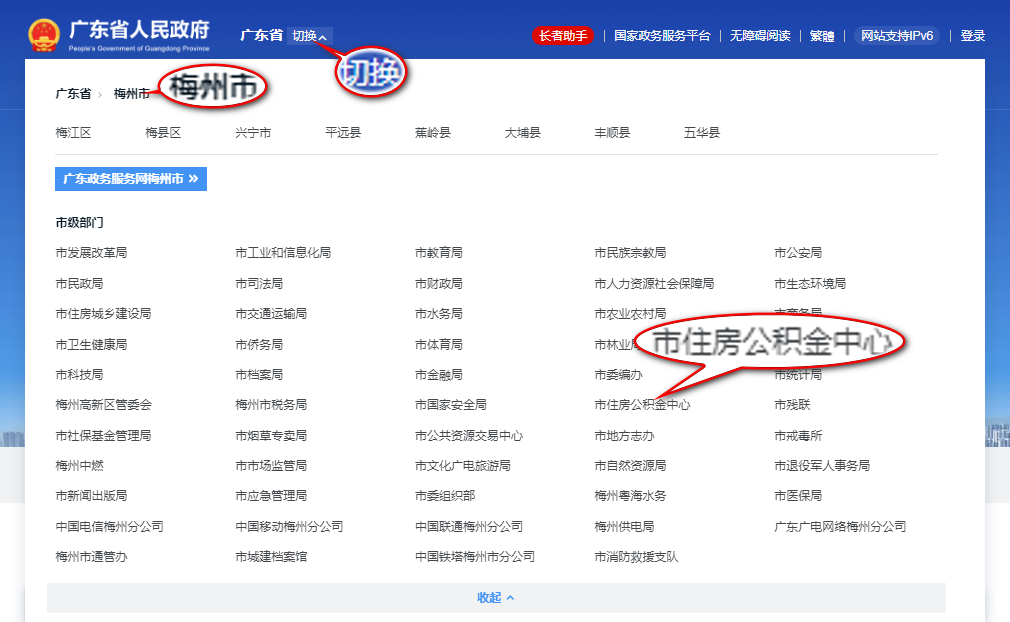Open 市地方志办 link
Viewport: 1010px width, 622px height.
pos(624,436)
